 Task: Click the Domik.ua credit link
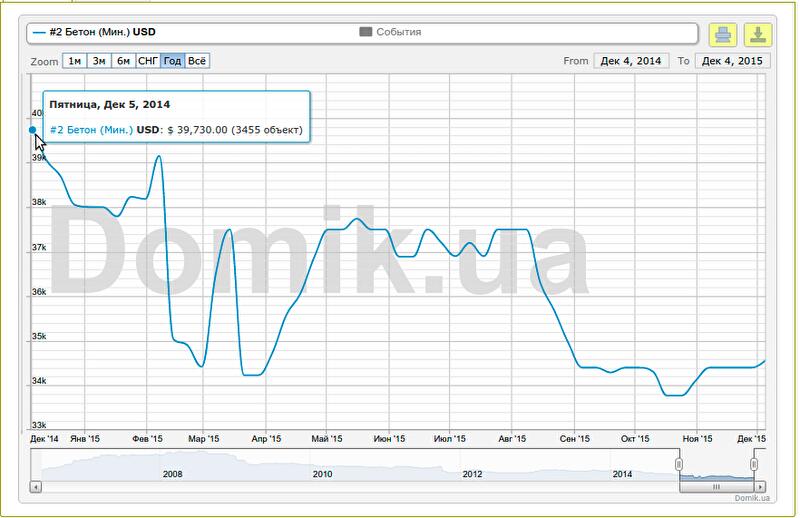(751, 498)
